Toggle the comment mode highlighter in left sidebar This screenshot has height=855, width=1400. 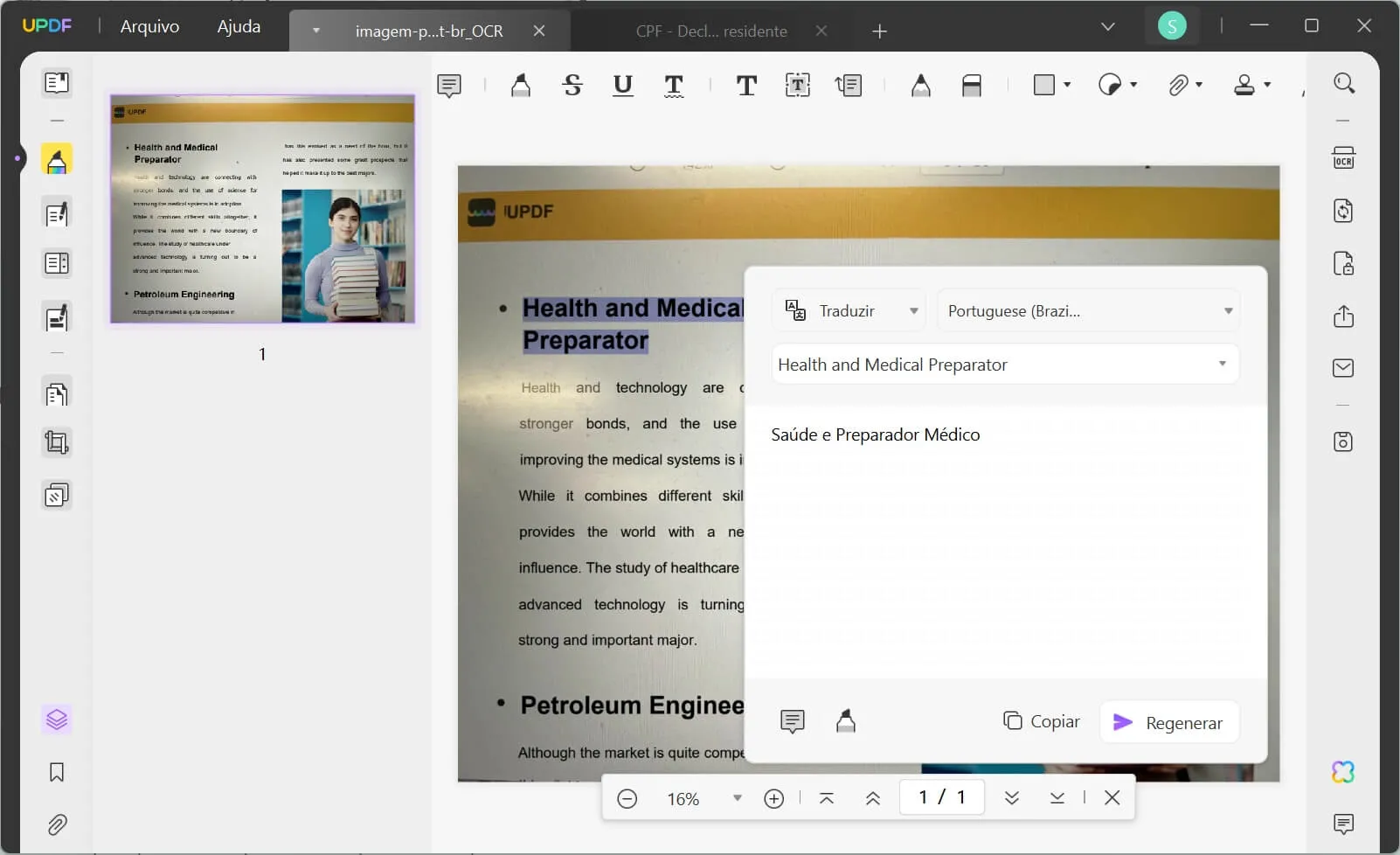57,161
